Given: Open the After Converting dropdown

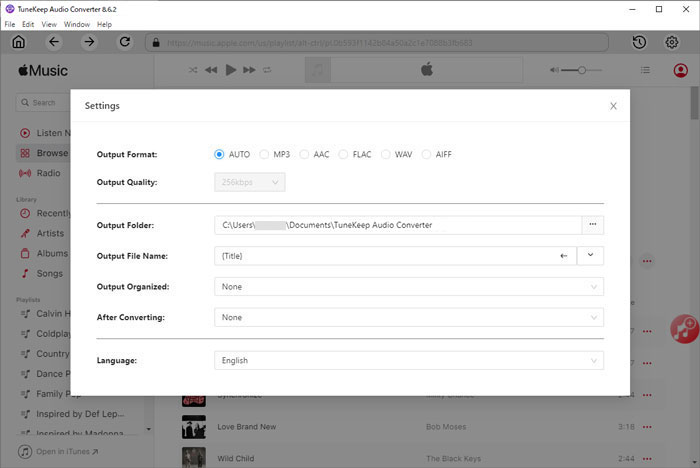Looking at the screenshot, I should [409, 318].
